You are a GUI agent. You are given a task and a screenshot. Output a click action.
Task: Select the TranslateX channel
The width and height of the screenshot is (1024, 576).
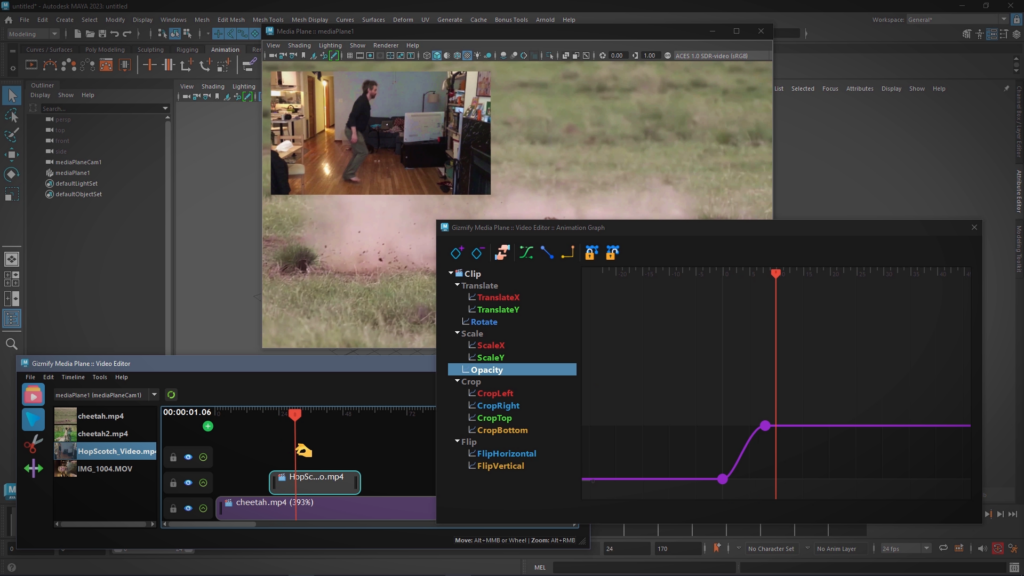(498, 298)
